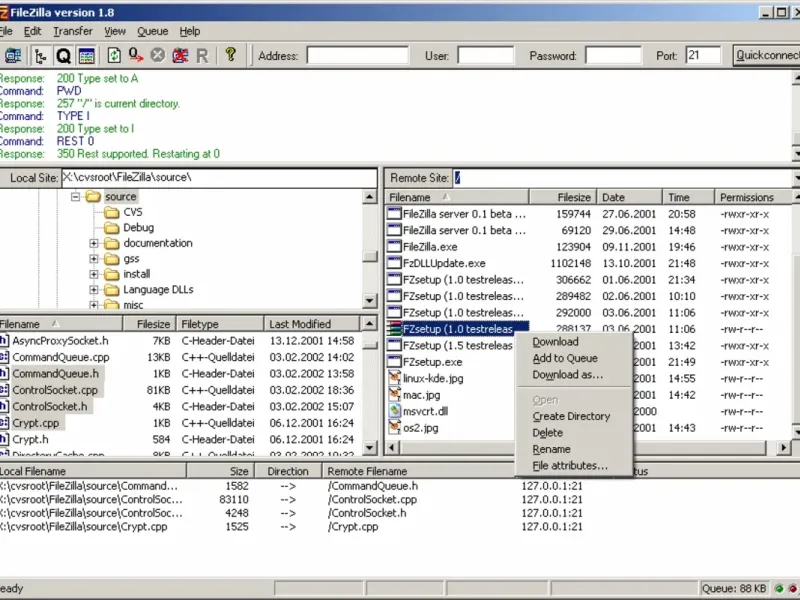Toggle the message log view icon
The image size is (800, 600).
[x=86, y=56]
